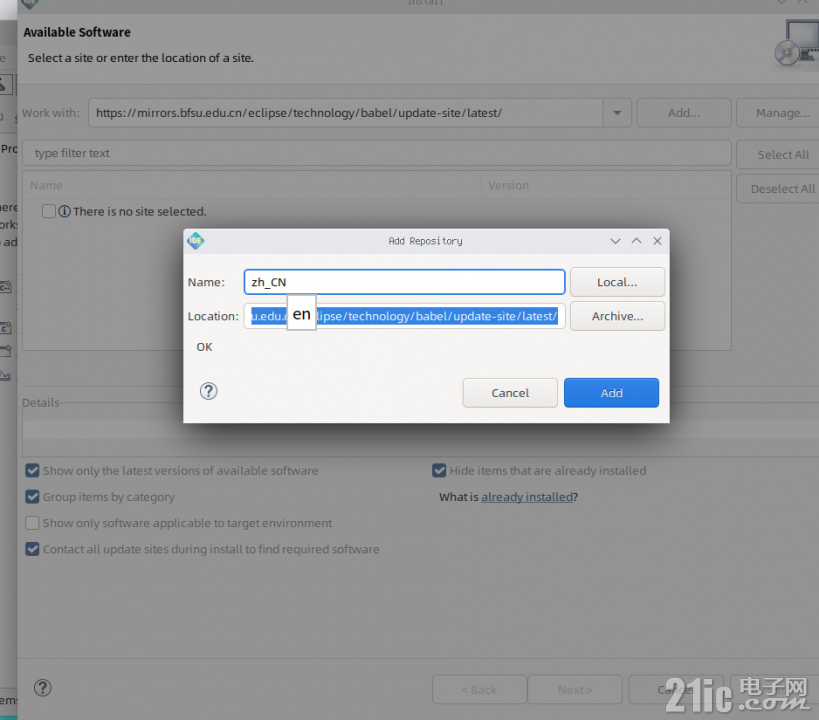The height and width of the screenshot is (720, 819).
Task: Enable Show only software applicable to target environment
Action: (x=32, y=523)
